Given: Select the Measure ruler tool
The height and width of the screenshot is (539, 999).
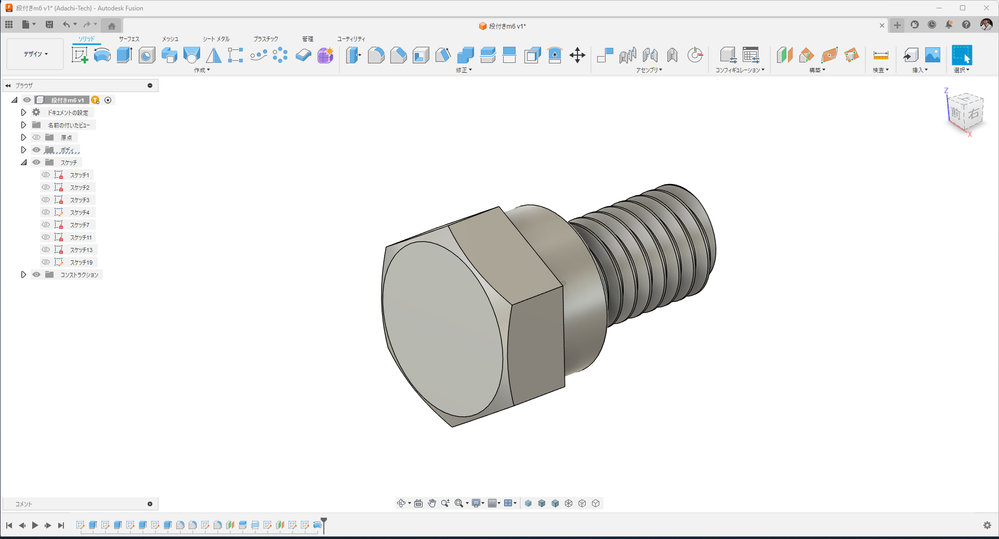Looking at the screenshot, I should pyautogui.click(x=880, y=55).
